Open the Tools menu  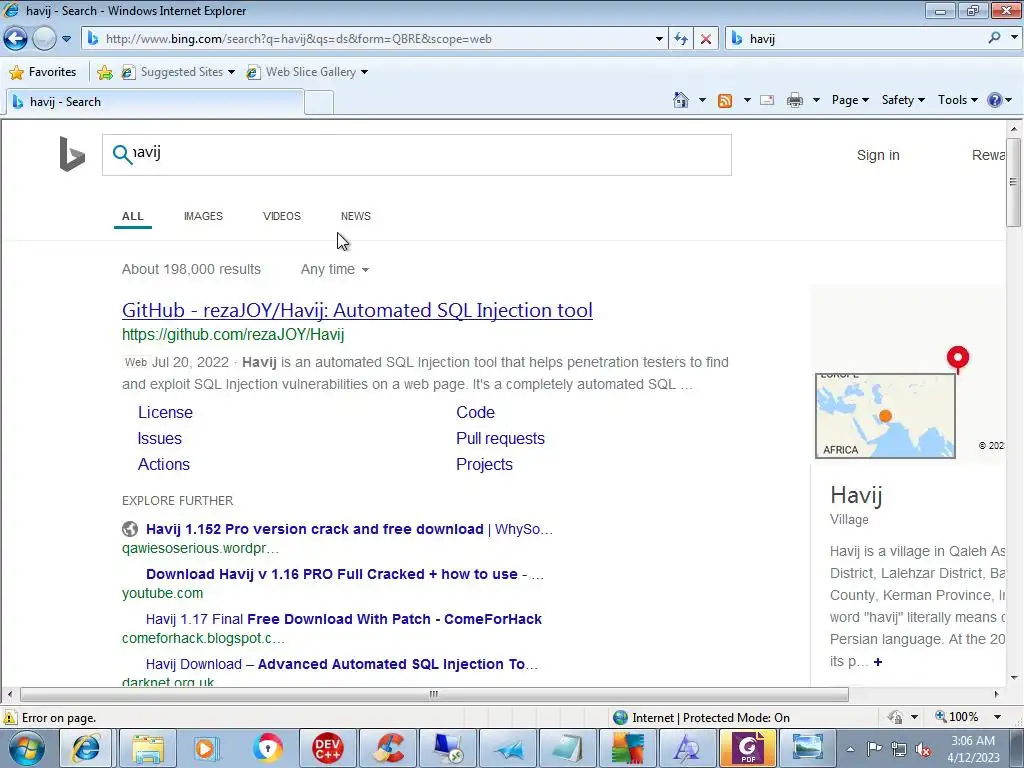(x=957, y=100)
